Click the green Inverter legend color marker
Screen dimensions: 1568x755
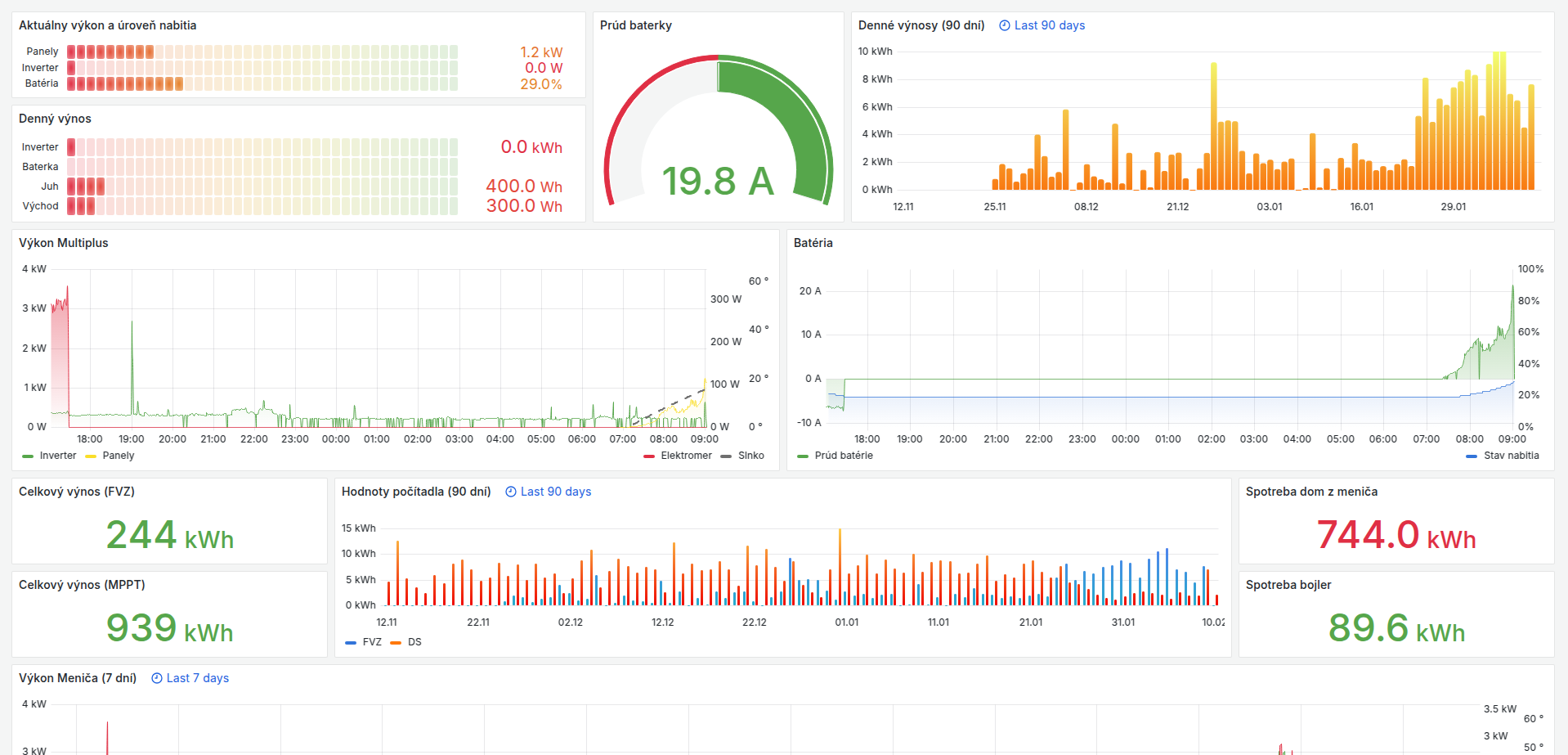(x=28, y=456)
